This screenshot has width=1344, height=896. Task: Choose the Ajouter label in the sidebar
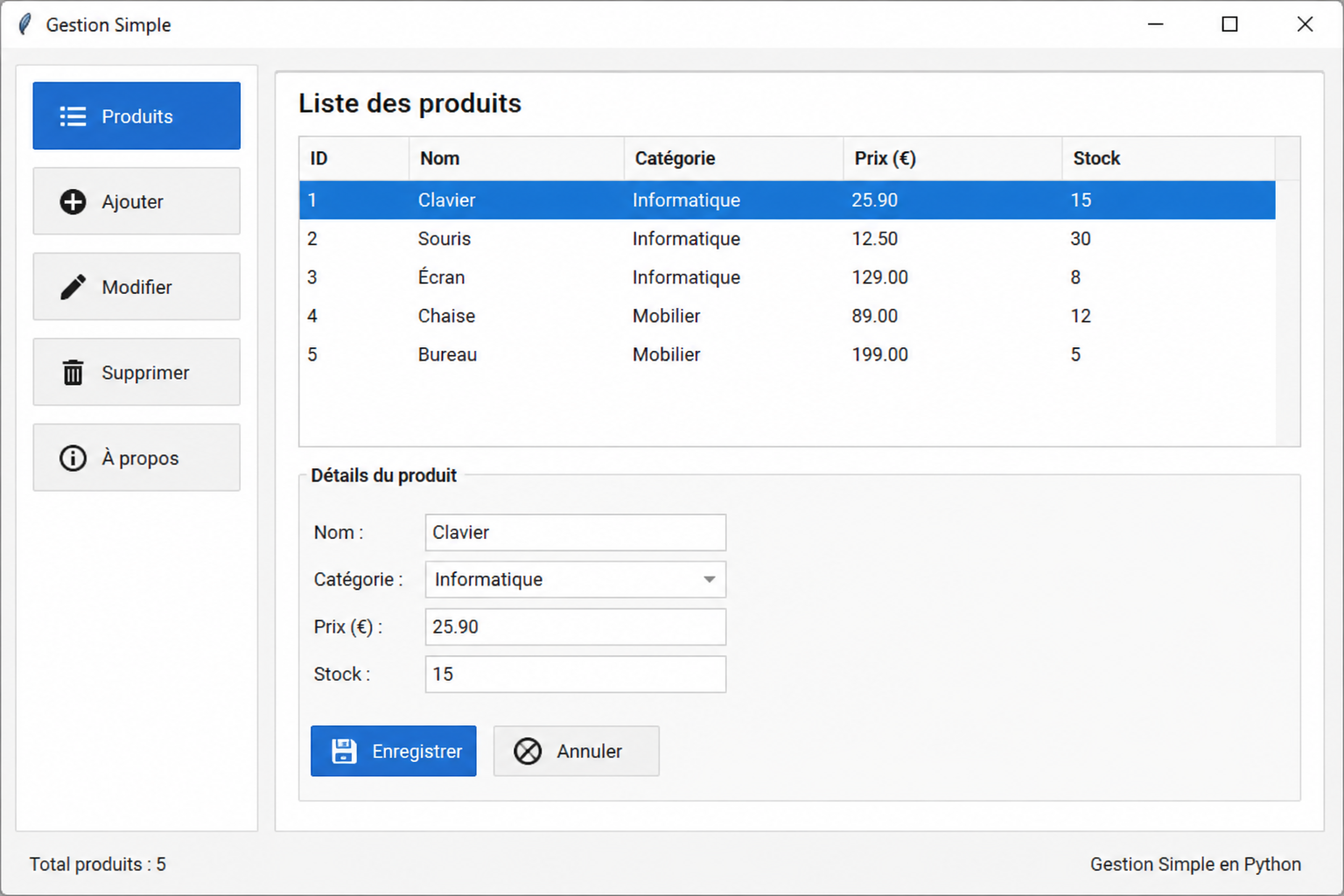pyautogui.click(x=132, y=202)
